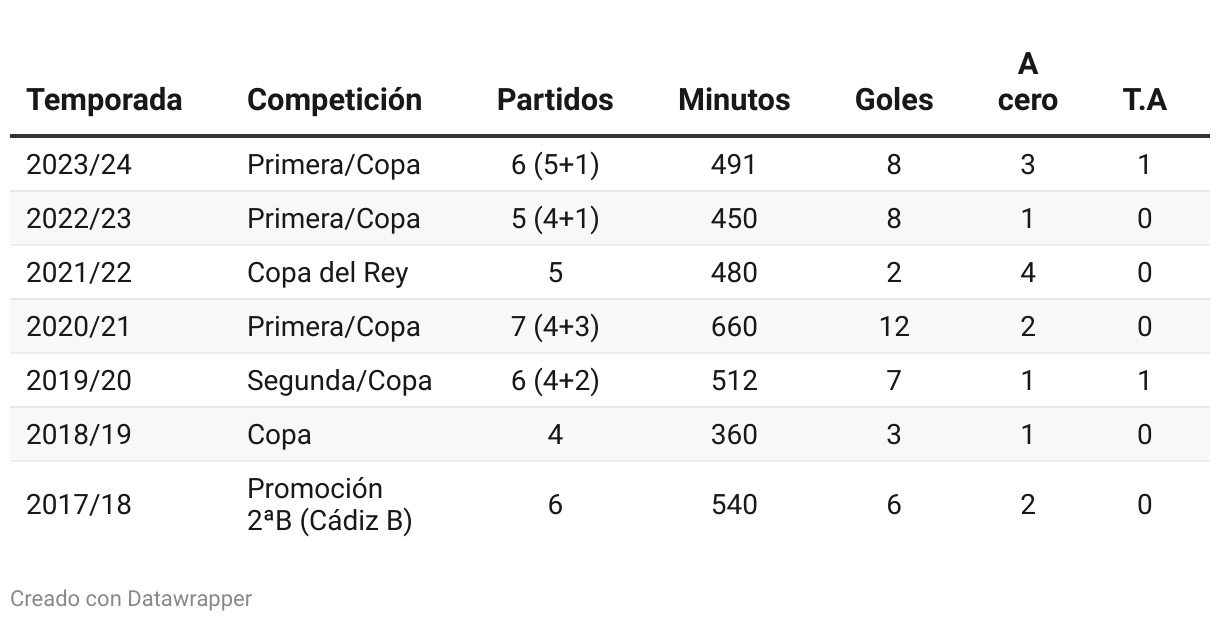1220x622 pixels.
Task: Click the A cero column header
Action: (x=1027, y=83)
